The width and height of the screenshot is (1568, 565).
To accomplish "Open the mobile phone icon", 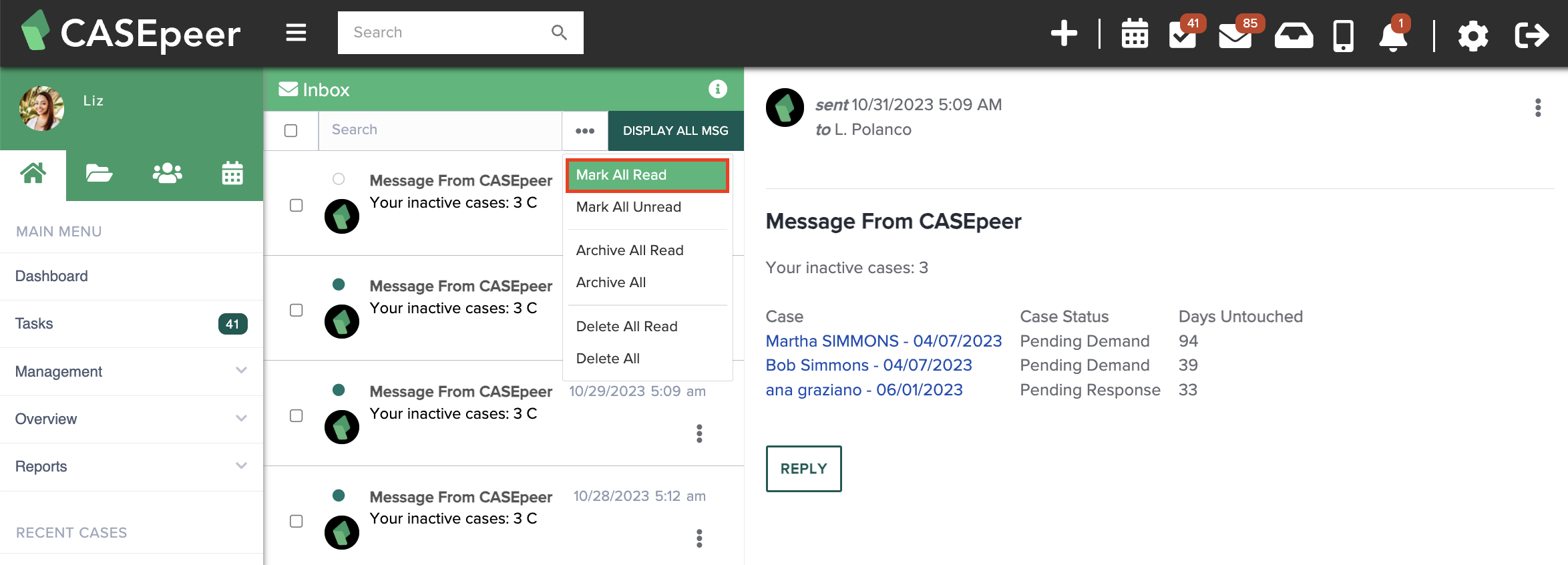I will coord(1343,35).
